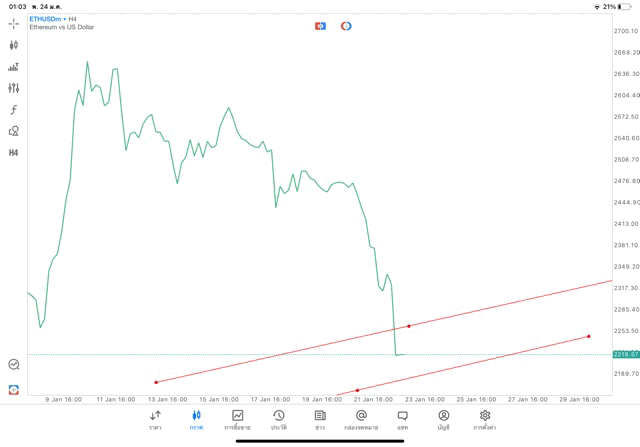The image size is (640, 447).
Task: Open the indicators function icon
Action: (14, 109)
